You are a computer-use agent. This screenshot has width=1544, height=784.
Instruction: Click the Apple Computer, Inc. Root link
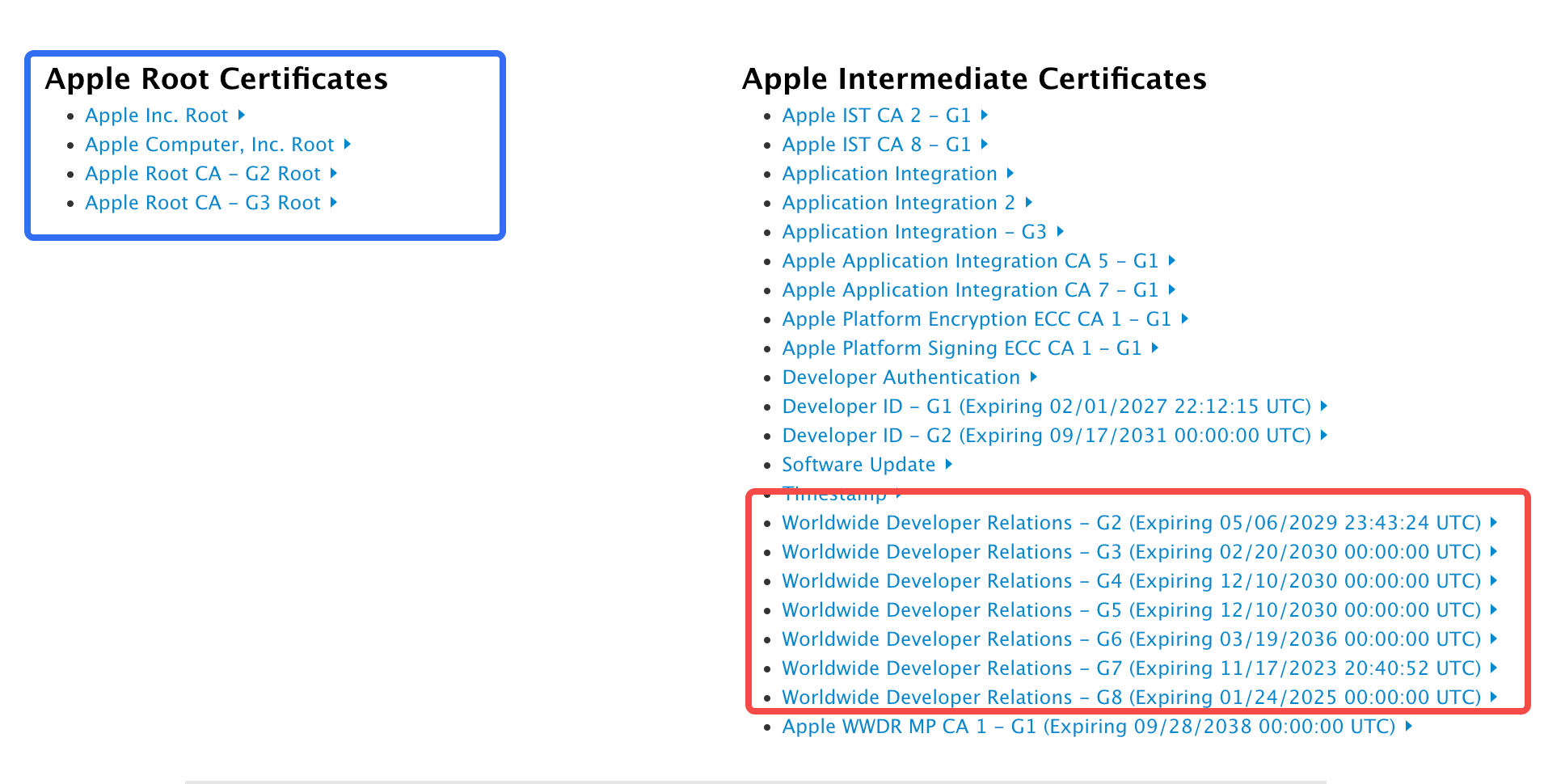[x=209, y=145]
